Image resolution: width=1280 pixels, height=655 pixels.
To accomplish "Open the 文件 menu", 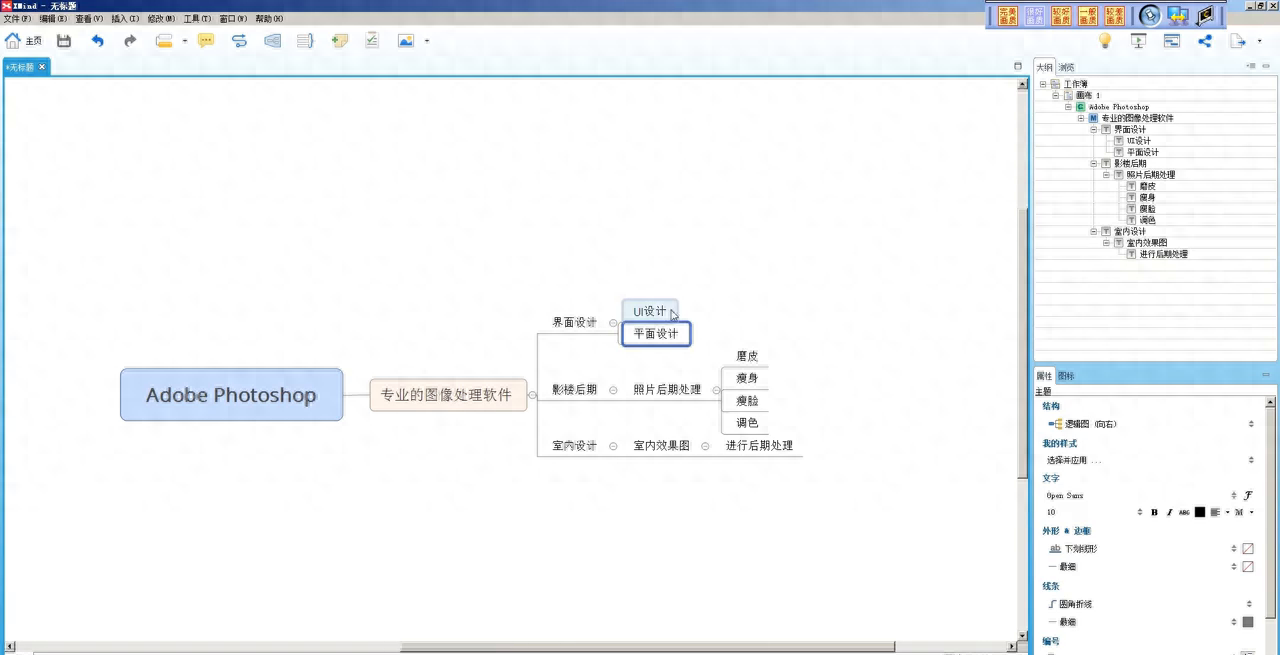I will (17, 19).
